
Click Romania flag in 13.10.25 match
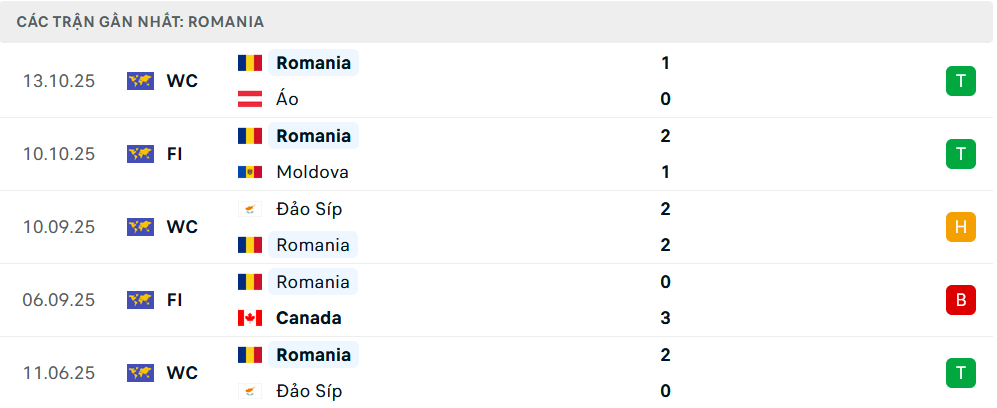pos(249,63)
